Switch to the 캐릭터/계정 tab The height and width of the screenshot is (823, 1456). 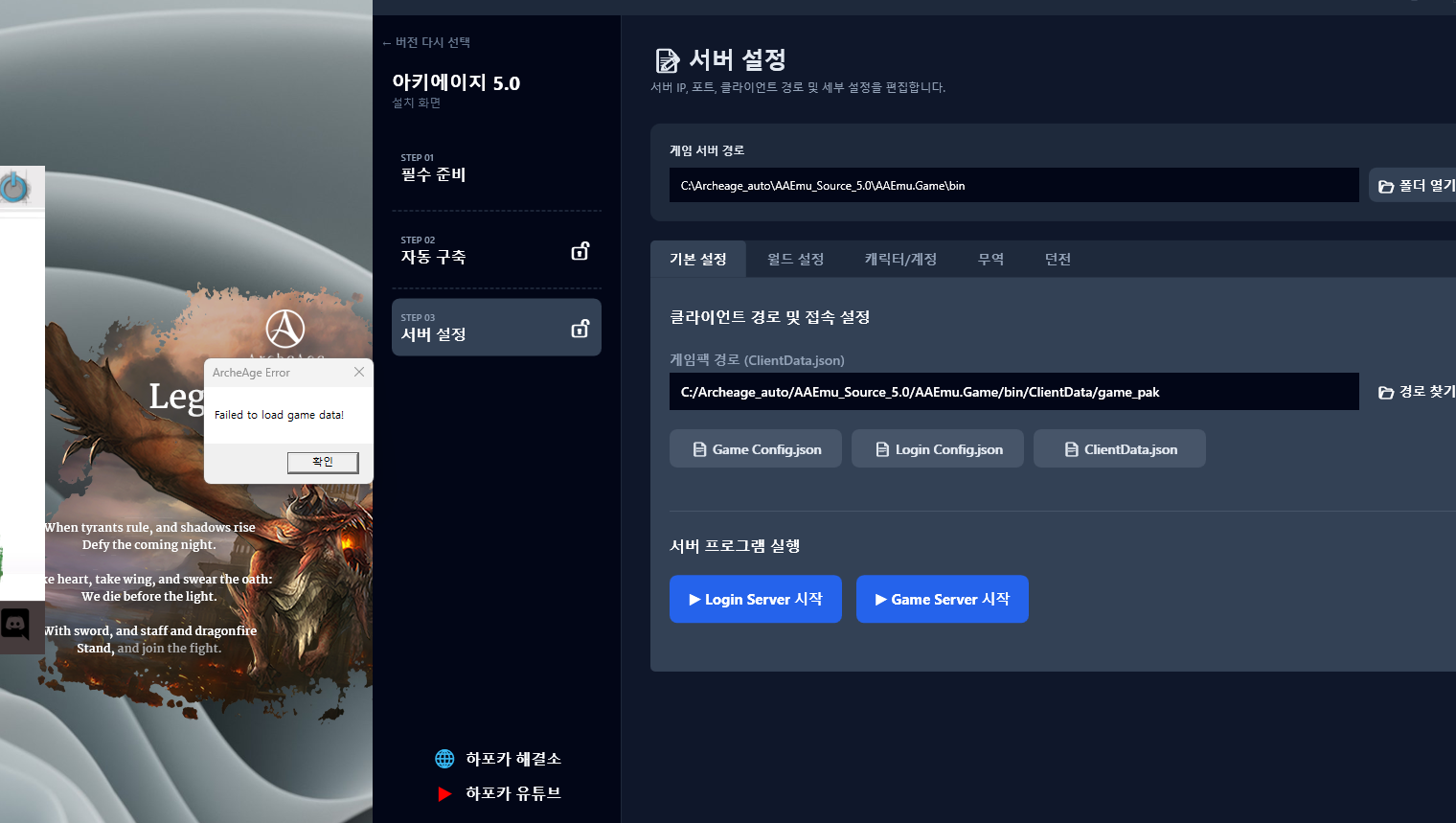point(901,259)
